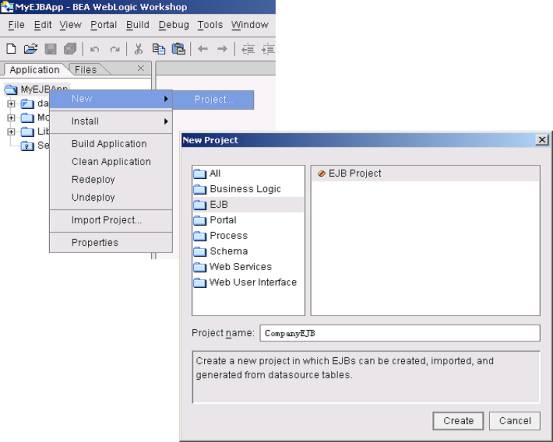Choose Clean Application from context menu

click(x=111, y=162)
